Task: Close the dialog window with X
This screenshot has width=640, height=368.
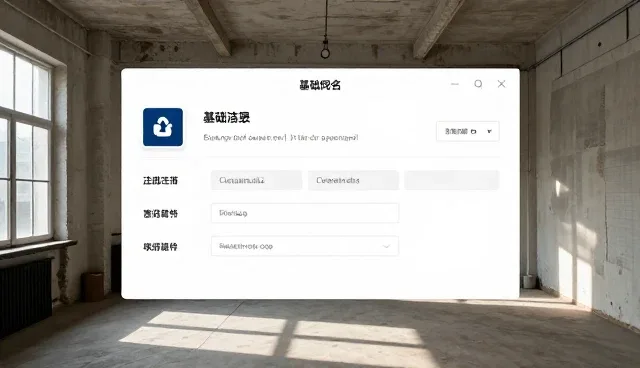Action: click(x=501, y=84)
